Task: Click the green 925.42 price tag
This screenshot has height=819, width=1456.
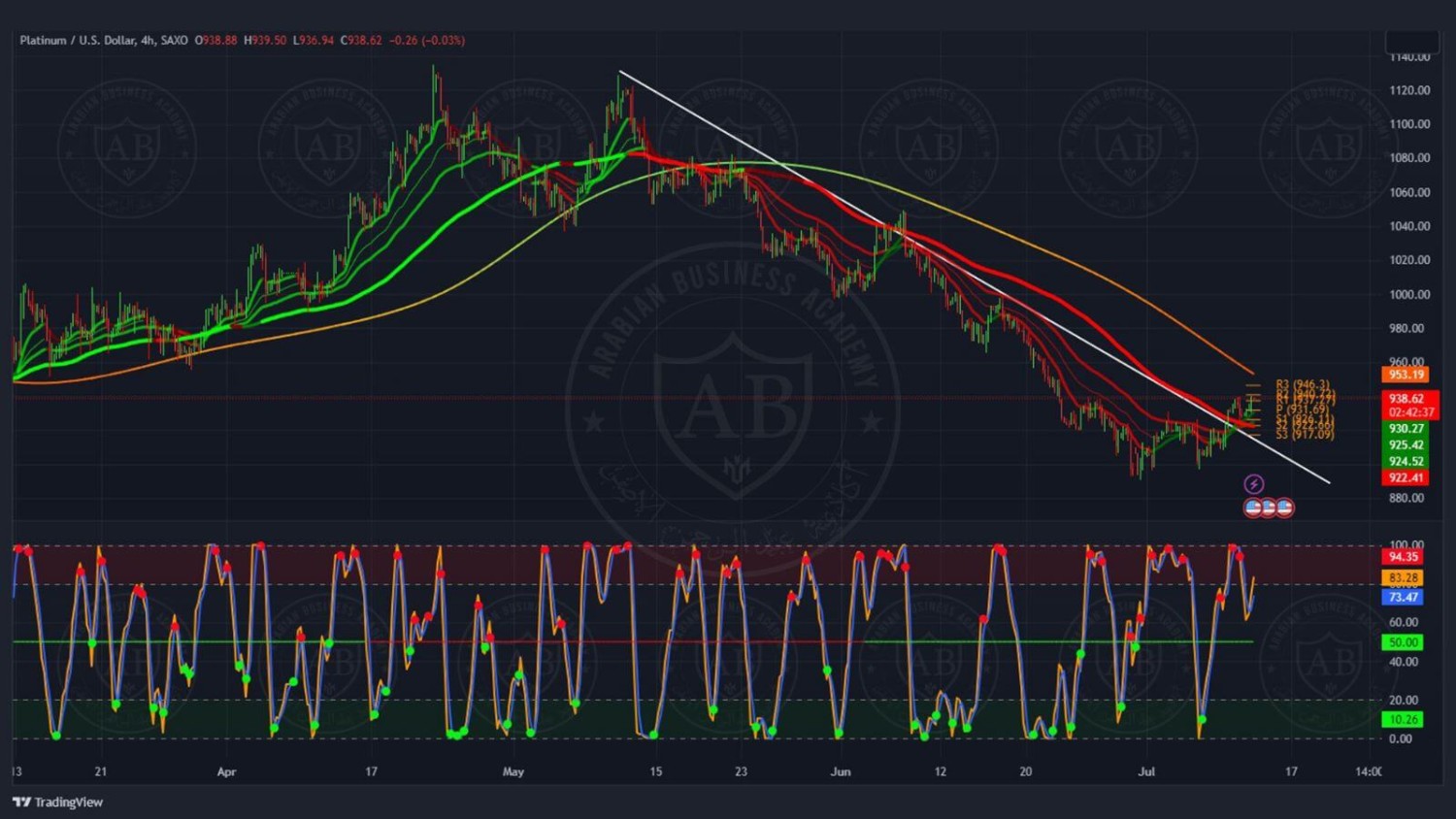Action: pyautogui.click(x=1406, y=445)
